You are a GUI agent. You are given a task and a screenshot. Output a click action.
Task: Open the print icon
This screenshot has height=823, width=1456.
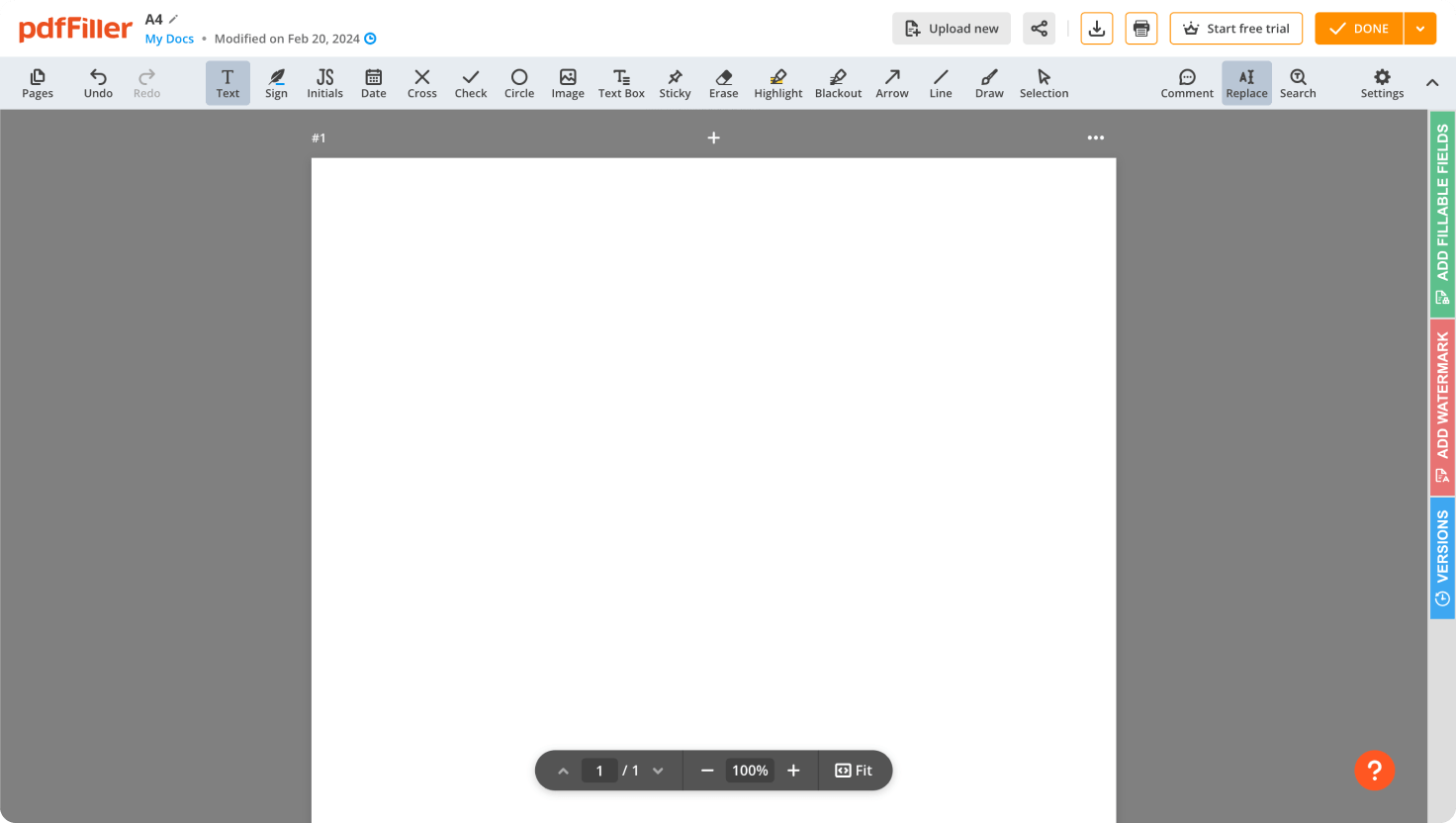click(x=1140, y=28)
